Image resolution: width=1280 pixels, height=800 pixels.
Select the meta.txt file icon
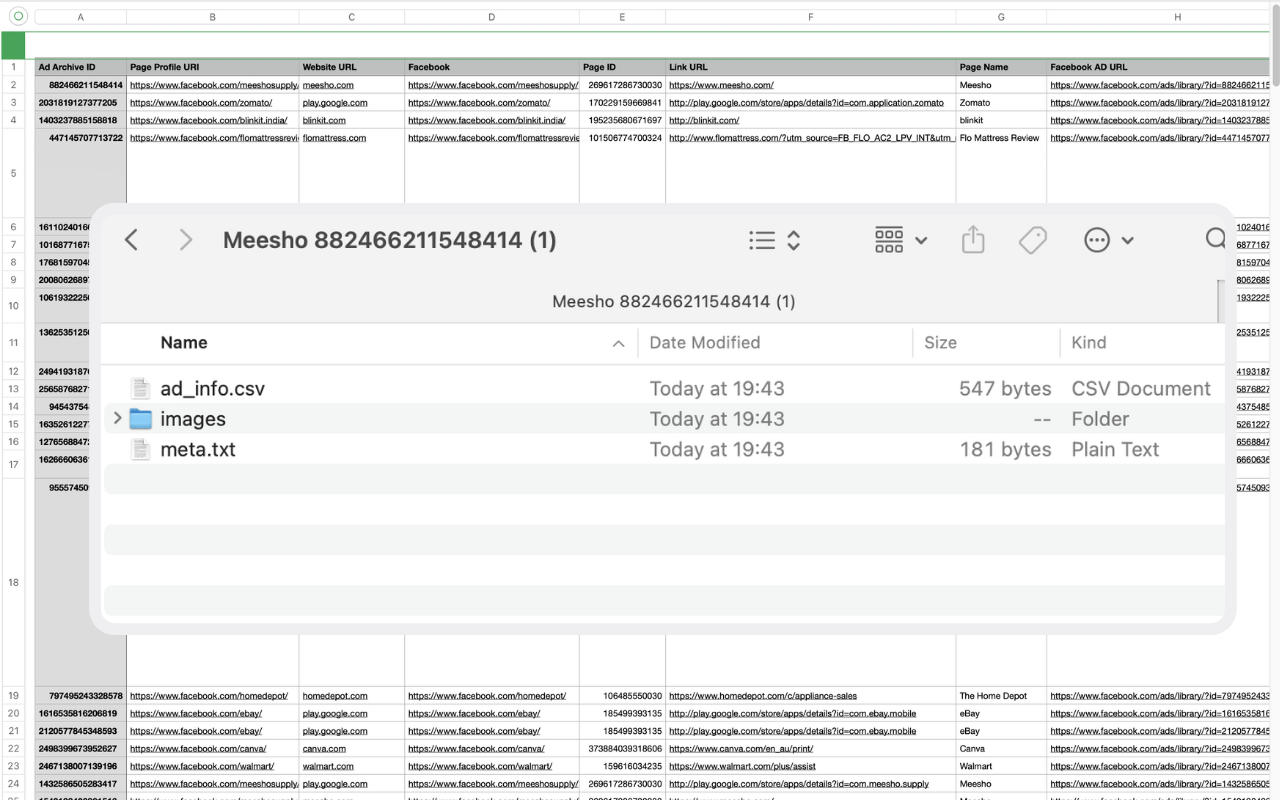tap(140, 449)
